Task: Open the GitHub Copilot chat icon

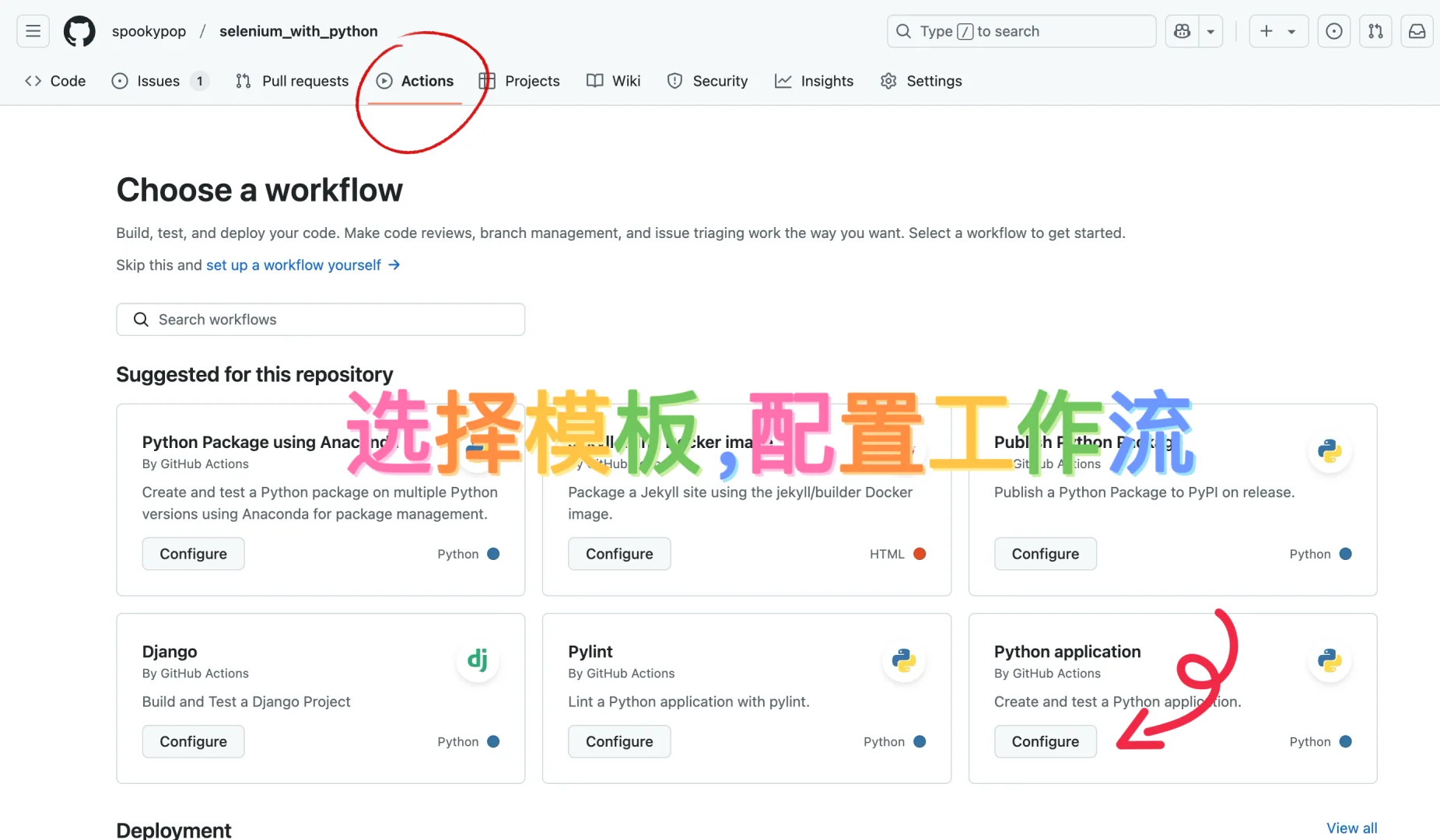Action: (x=1181, y=31)
